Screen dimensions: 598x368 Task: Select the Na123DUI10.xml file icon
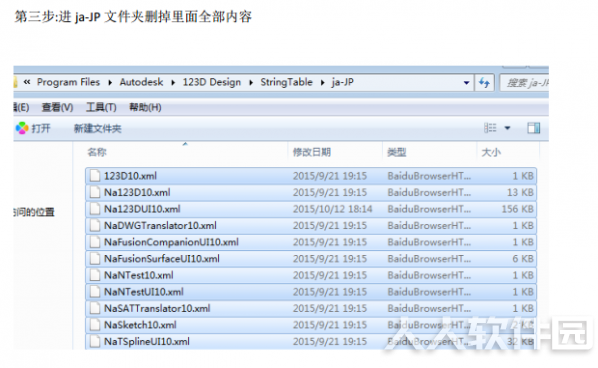point(94,209)
